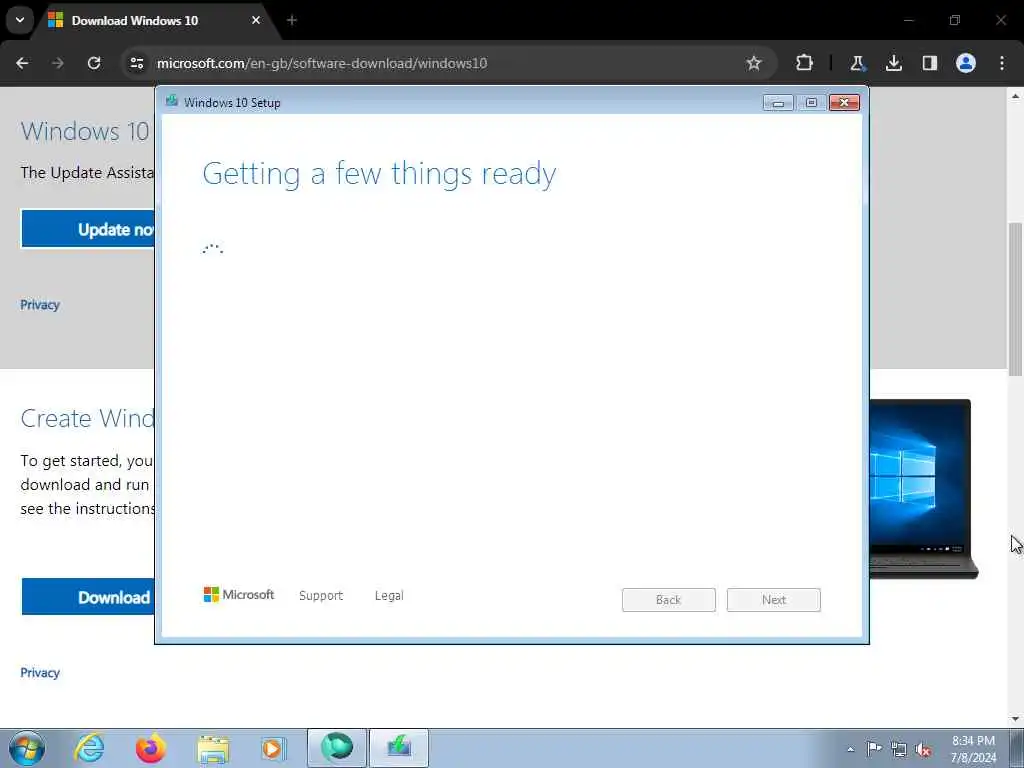The height and width of the screenshot is (768, 1024).
Task: Show Chrome downloads
Action: [893, 63]
